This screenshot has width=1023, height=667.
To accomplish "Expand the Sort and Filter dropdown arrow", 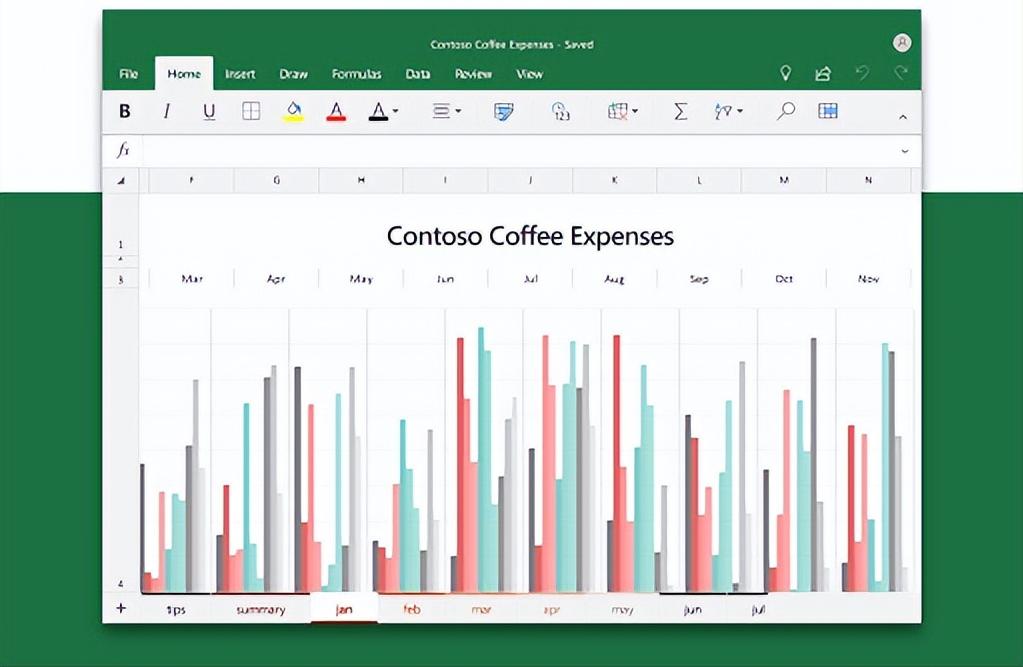I will [x=739, y=112].
